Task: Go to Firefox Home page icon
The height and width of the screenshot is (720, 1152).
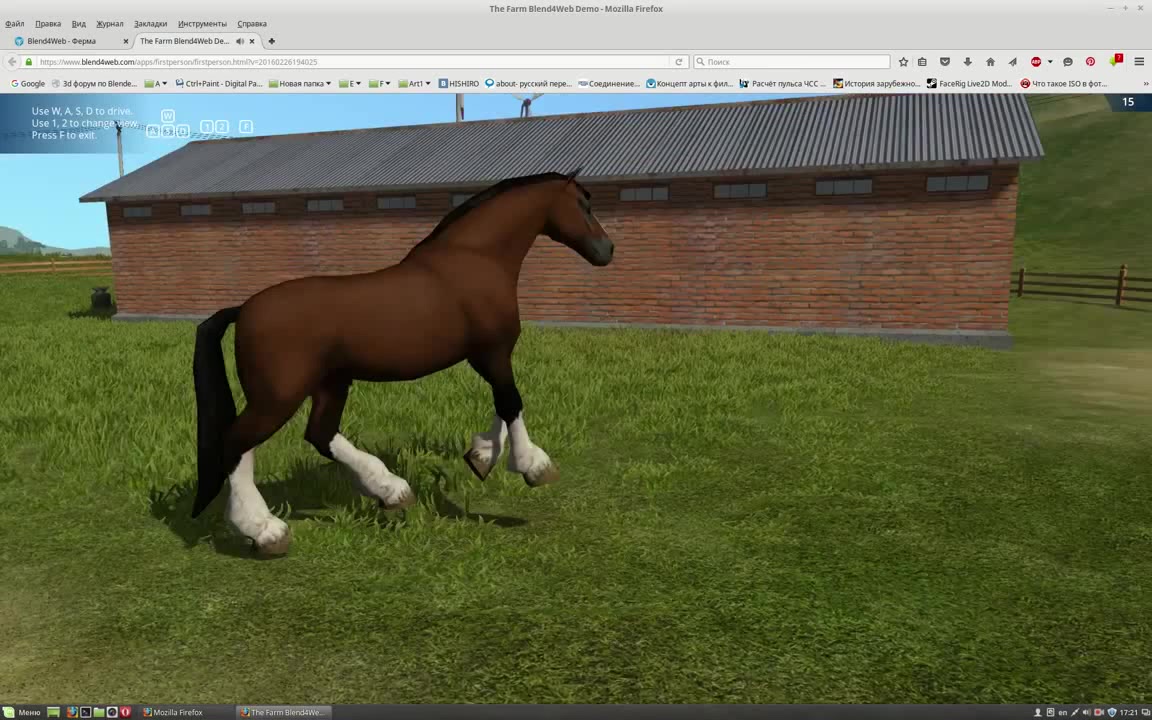Action: (x=990, y=62)
